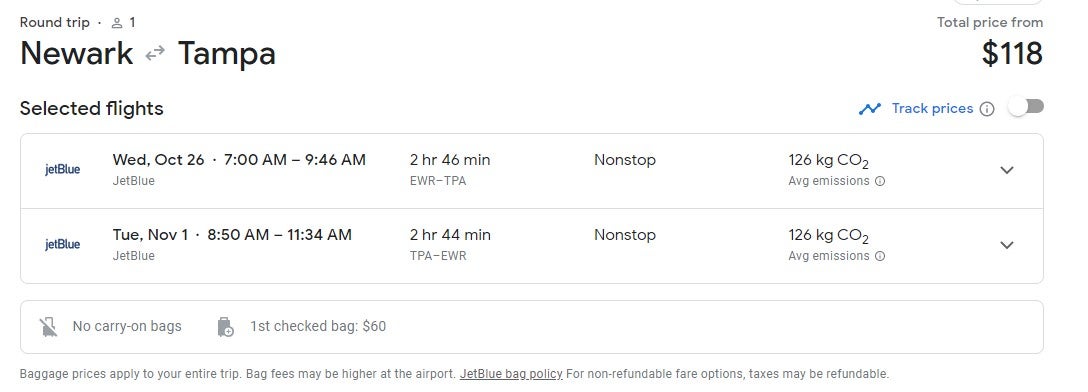Click the Selected flights heading

tap(92, 109)
